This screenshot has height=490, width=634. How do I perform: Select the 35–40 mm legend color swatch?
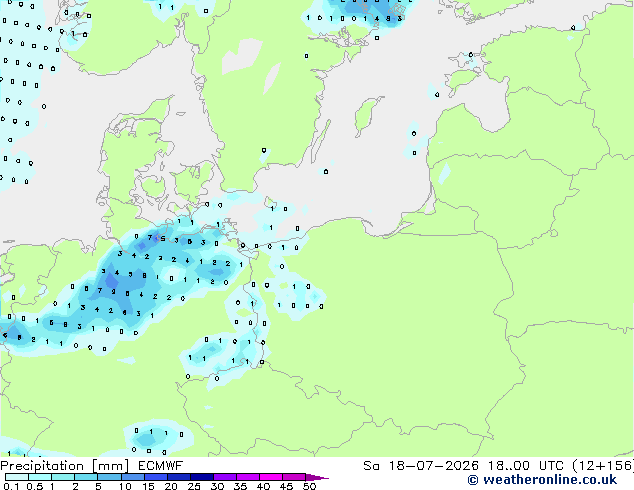pyautogui.click(x=248, y=477)
